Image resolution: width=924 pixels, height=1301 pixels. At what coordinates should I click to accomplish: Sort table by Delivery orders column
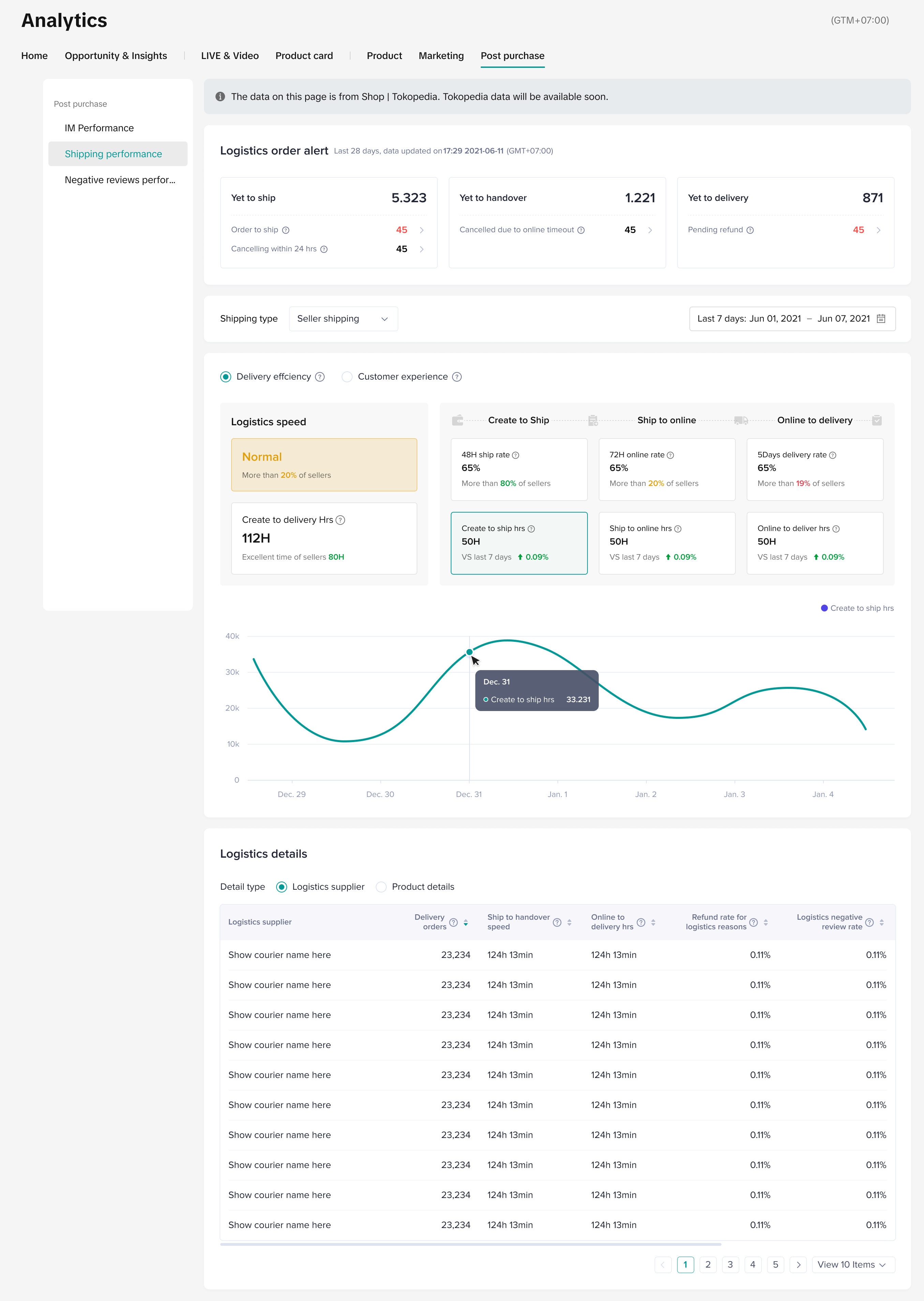(x=465, y=922)
